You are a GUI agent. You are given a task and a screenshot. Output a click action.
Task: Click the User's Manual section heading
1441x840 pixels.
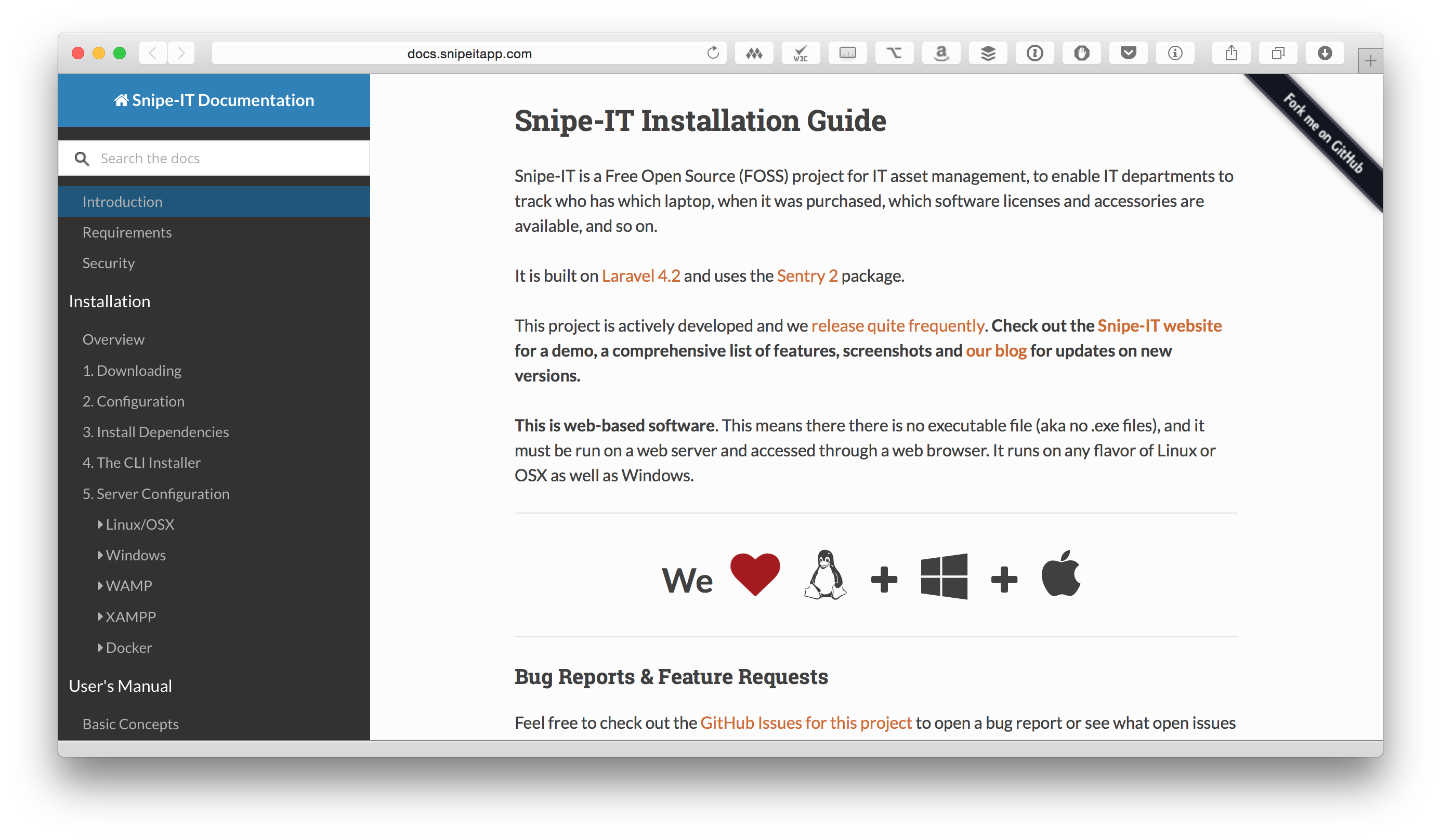point(120,686)
